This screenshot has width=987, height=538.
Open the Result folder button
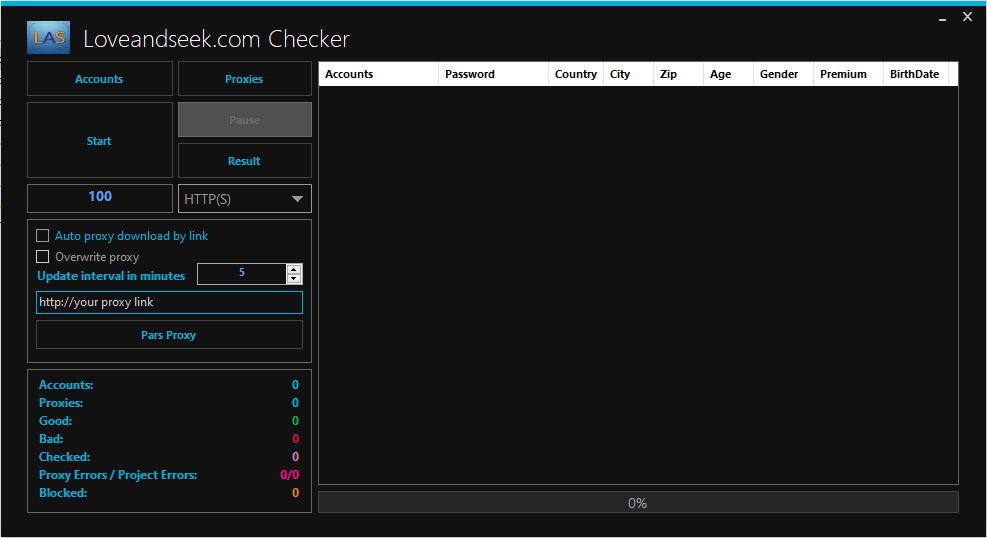point(244,160)
